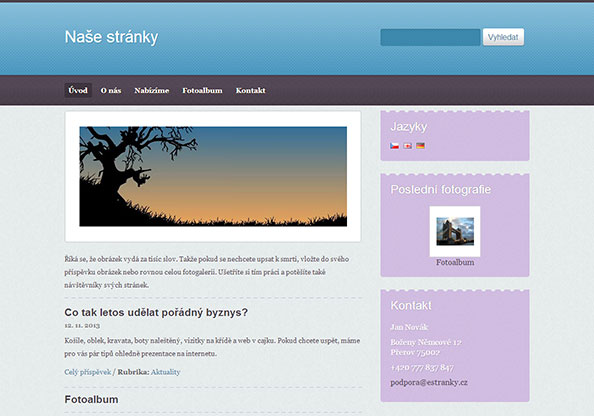Email podpora@estranky.cz from the contact box
The width and height of the screenshot is (594, 416).
(x=429, y=382)
